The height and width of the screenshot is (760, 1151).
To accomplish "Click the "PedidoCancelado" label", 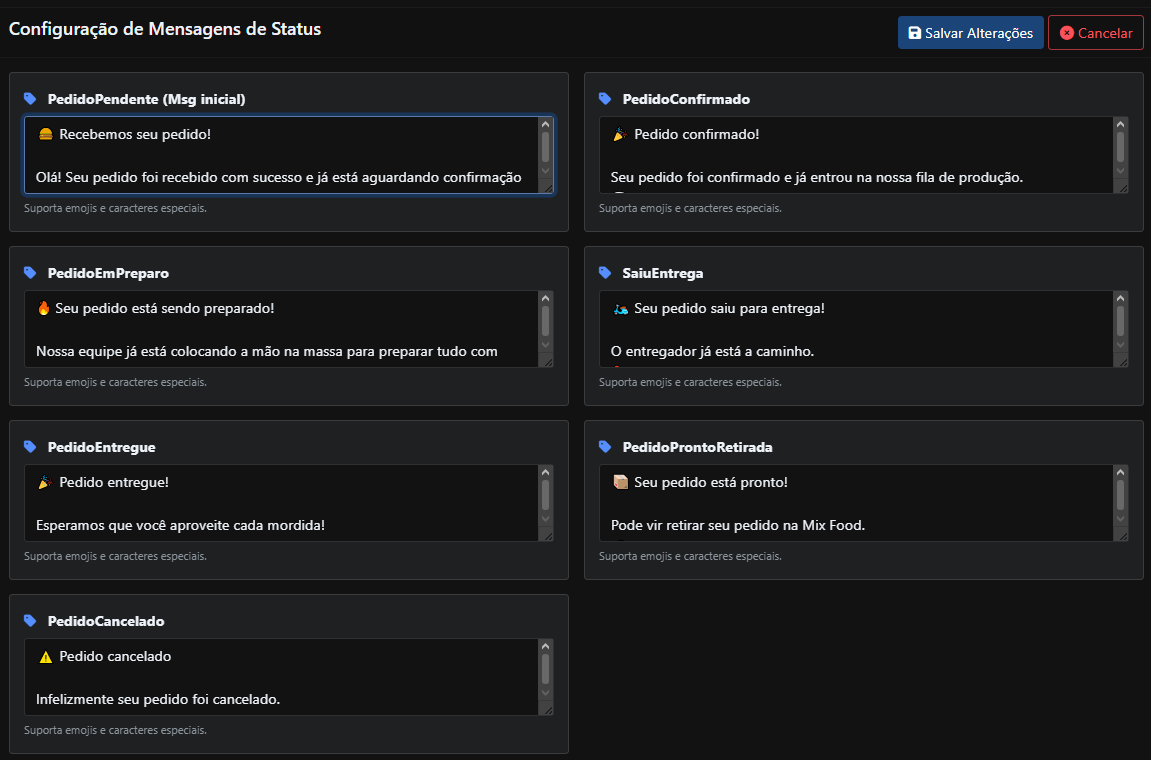I will point(106,621).
